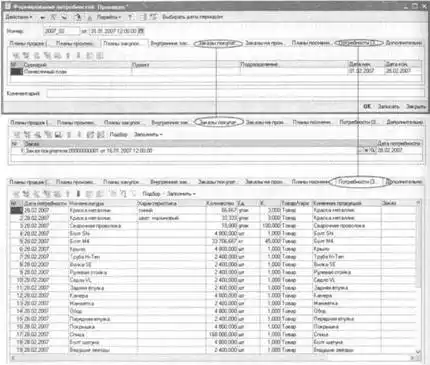Click Покрышка in the Номенклатура column

(x=82, y=327)
